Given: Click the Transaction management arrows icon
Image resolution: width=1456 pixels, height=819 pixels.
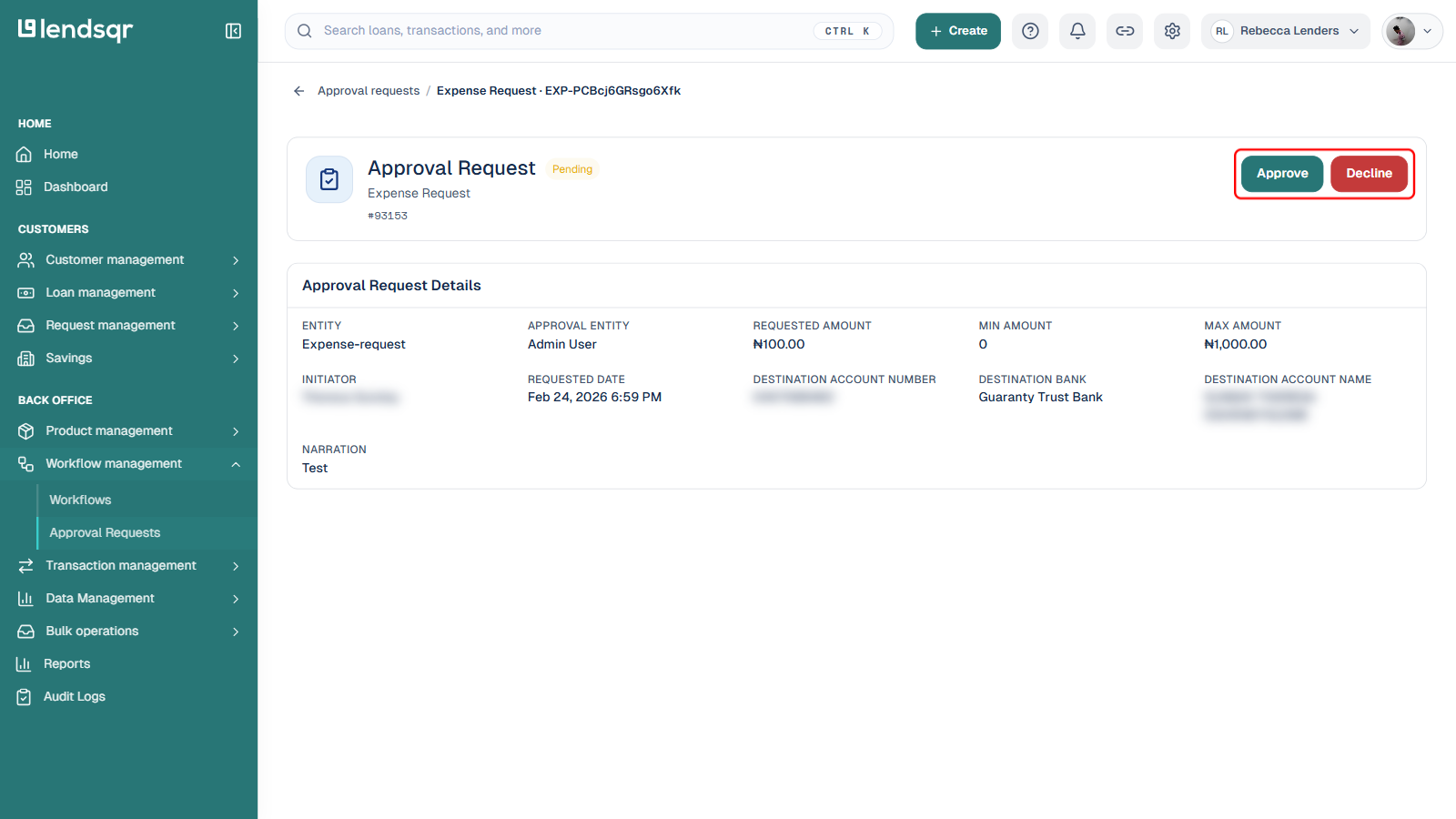Looking at the screenshot, I should (25, 566).
